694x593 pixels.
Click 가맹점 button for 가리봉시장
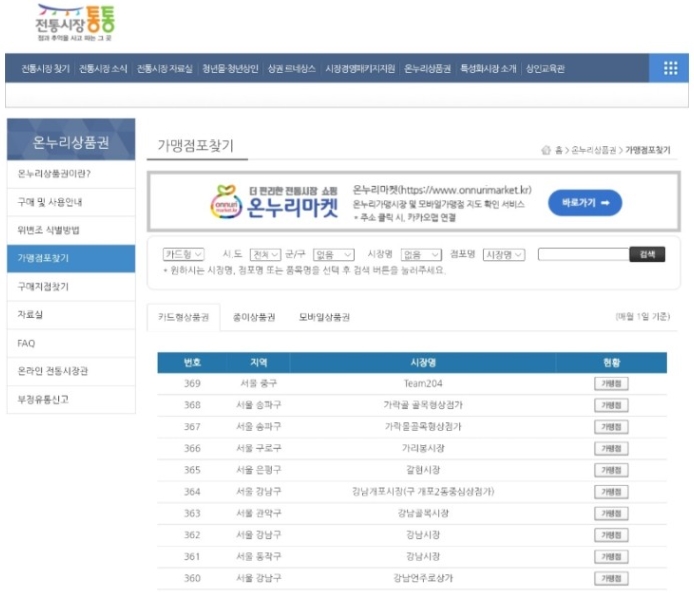tap(611, 449)
